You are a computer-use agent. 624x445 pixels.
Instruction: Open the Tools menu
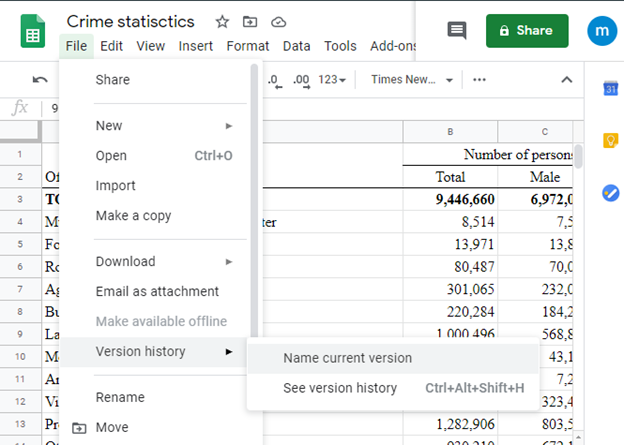[x=340, y=46]
